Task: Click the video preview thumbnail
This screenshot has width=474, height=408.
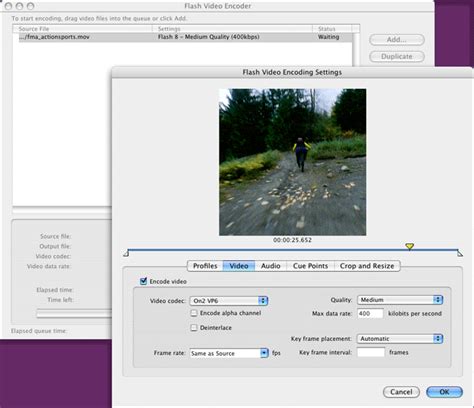Action: (292, 162)
